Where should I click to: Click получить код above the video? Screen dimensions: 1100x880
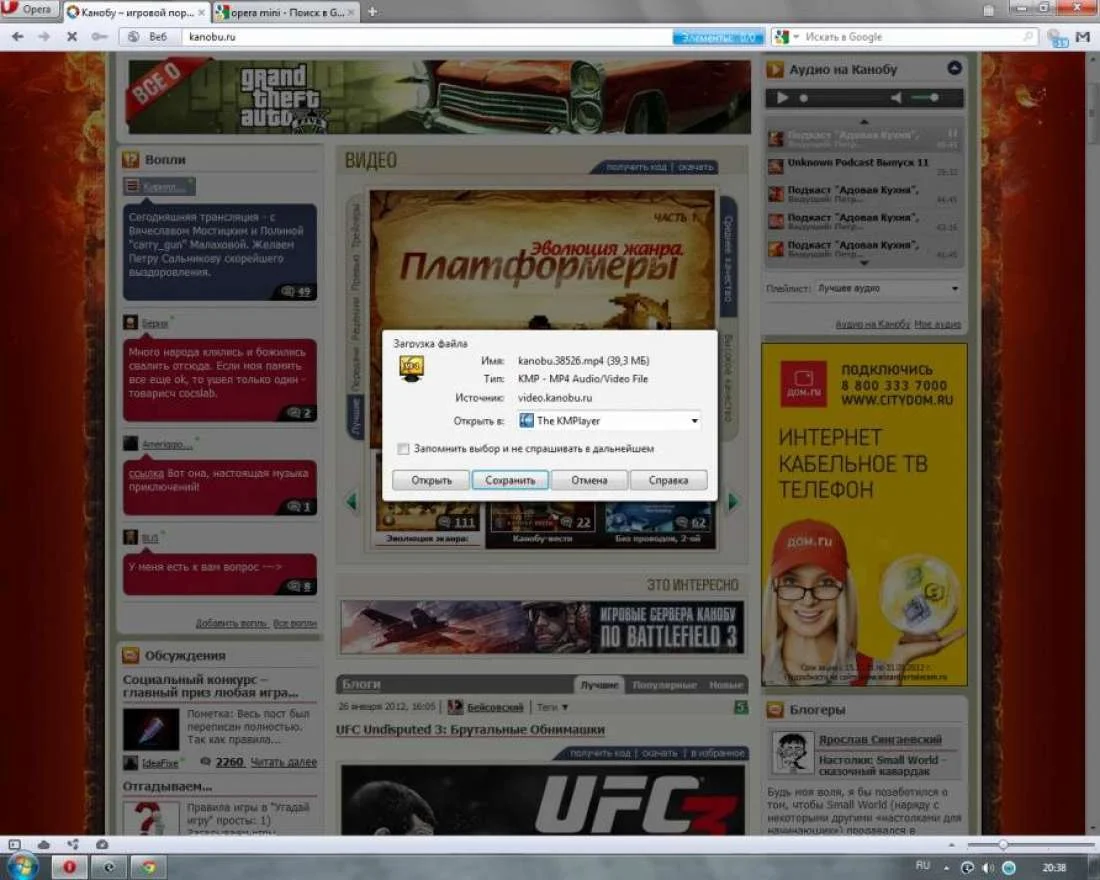point(636,167)
